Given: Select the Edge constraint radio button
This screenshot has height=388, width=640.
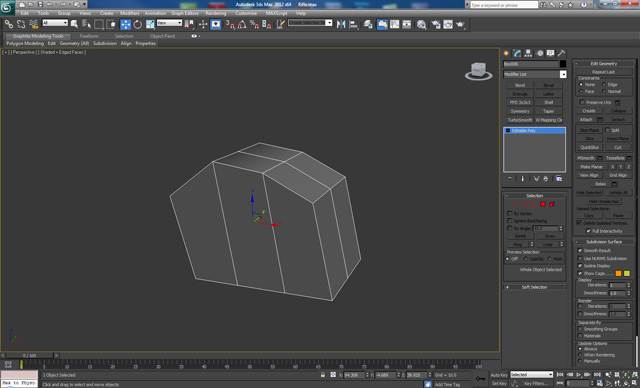Looking at the screenshot, I should pyautogui.click(x=604, y=84).
